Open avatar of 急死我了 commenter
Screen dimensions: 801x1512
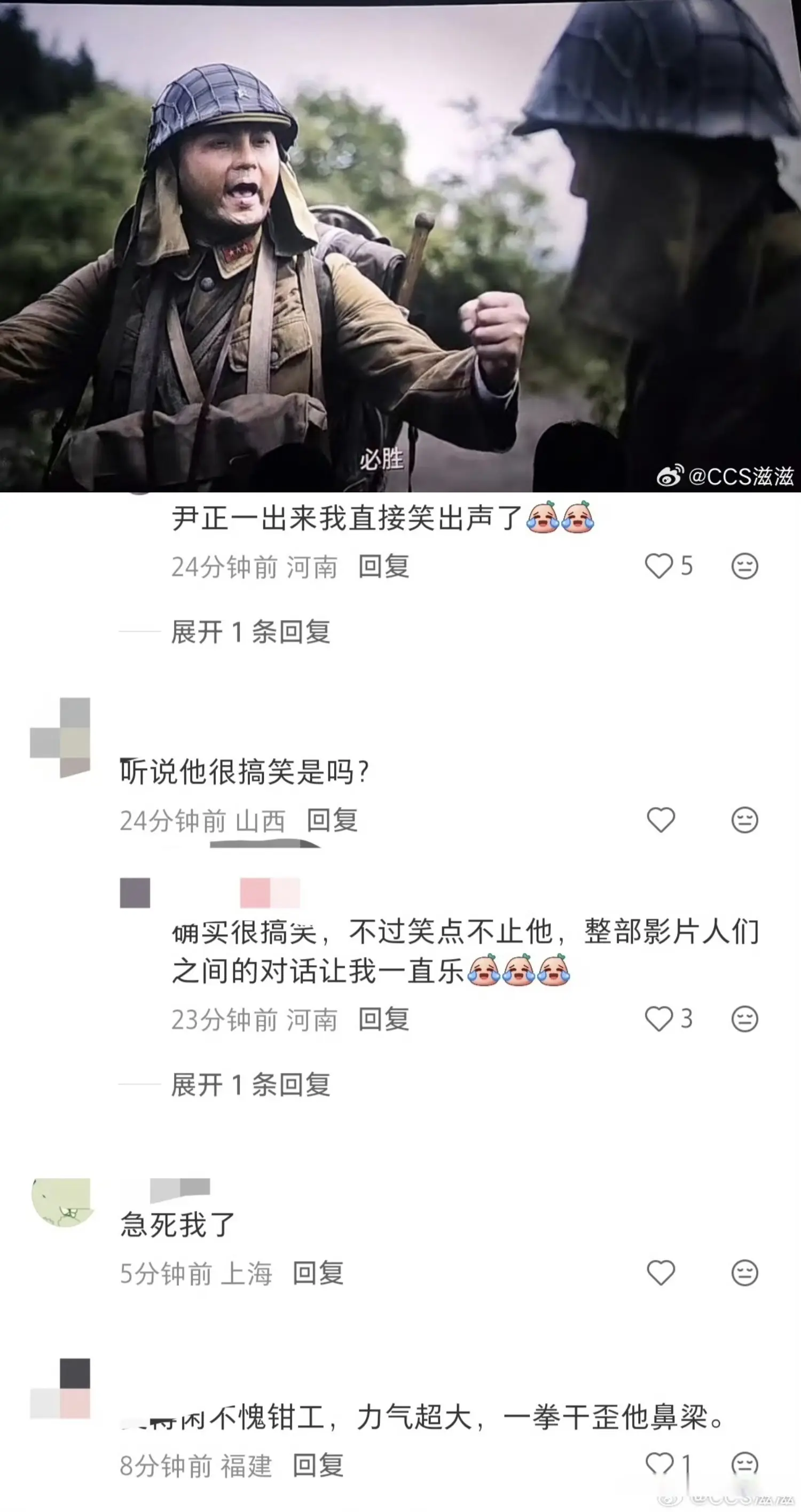click(60, 1202)
